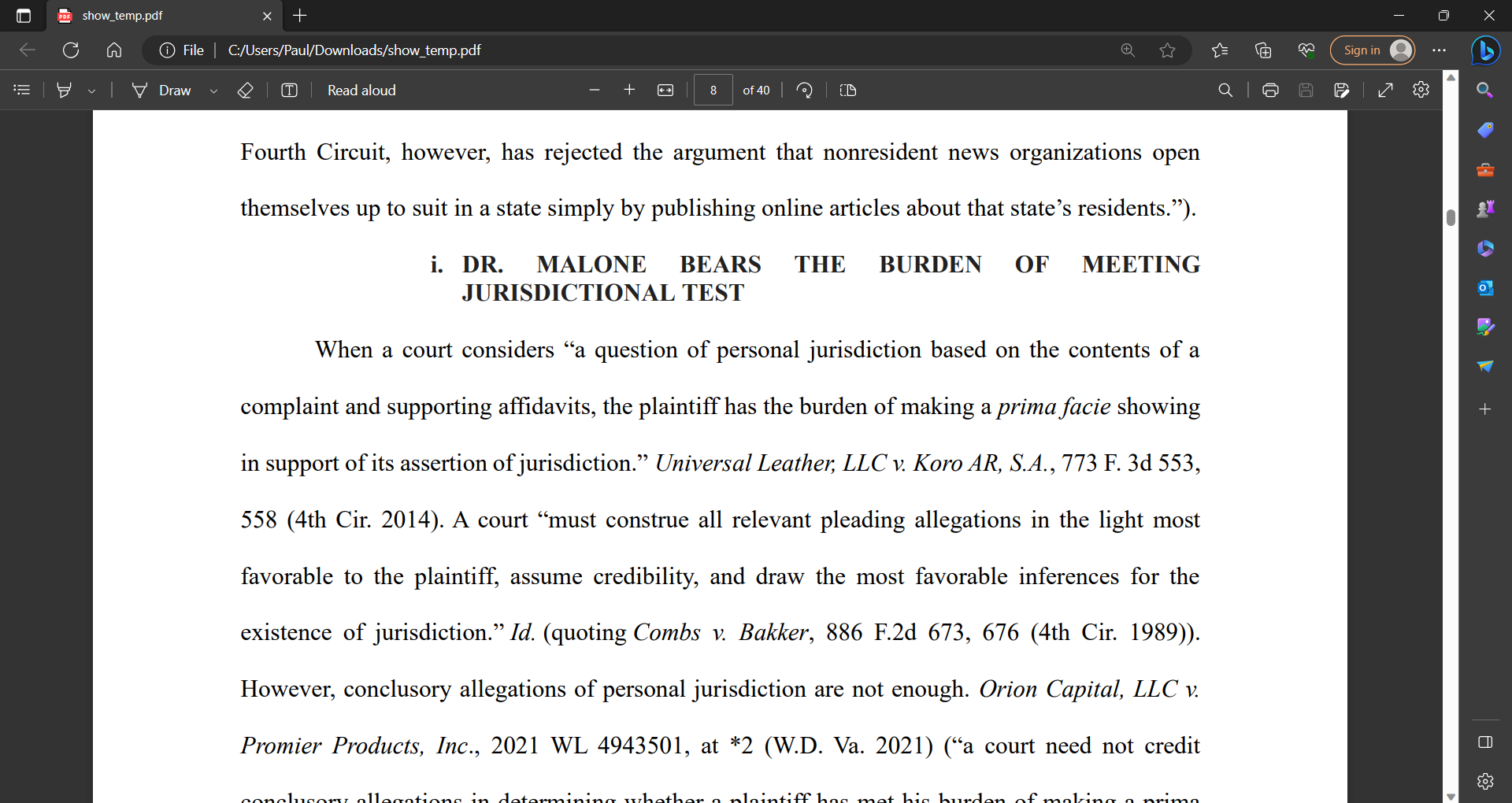Screen dimensions: 1512x803
Task: Refresh the current page
Action: point(71,50)
